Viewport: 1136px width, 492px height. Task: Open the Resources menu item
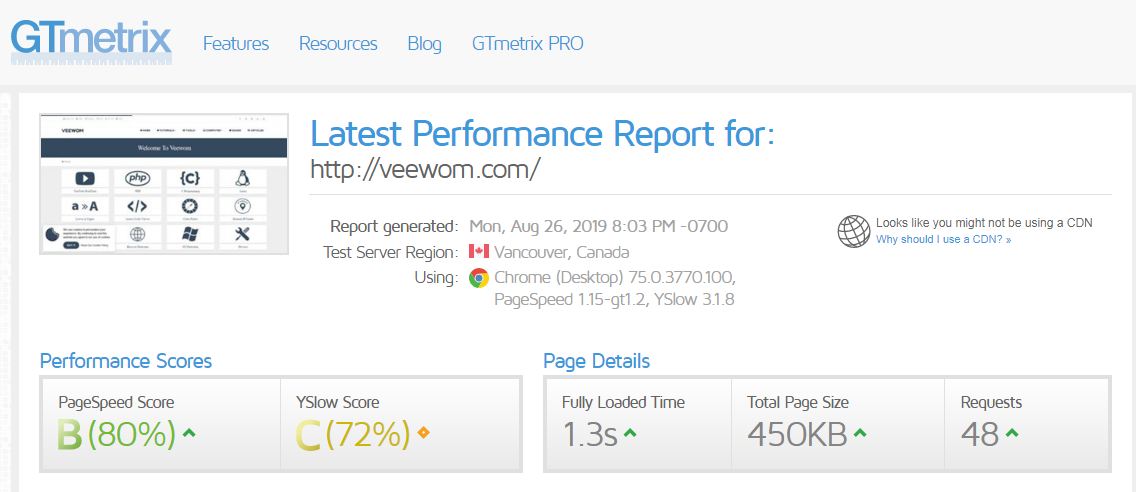click(338, 44)
